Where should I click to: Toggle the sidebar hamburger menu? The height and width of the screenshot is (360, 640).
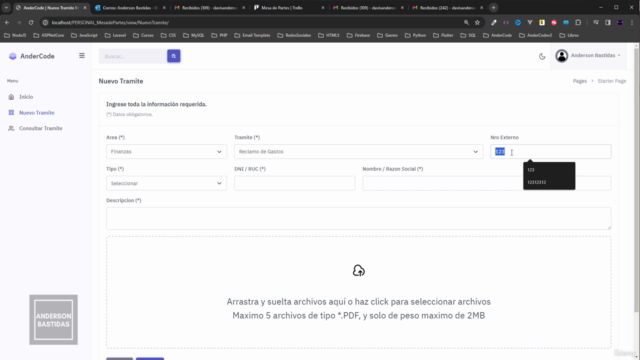[x=82, y=56]
